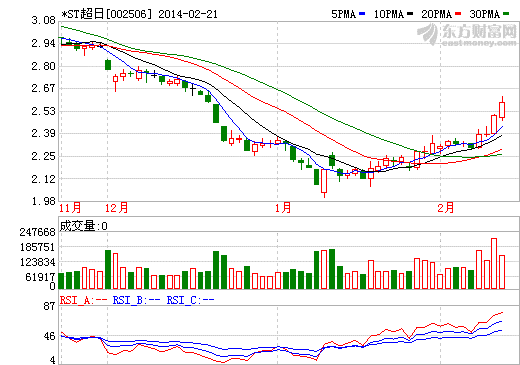Click the red color marker beside 20PMA
The height and width of the screenshot is (365, 520).
[458, 14]
